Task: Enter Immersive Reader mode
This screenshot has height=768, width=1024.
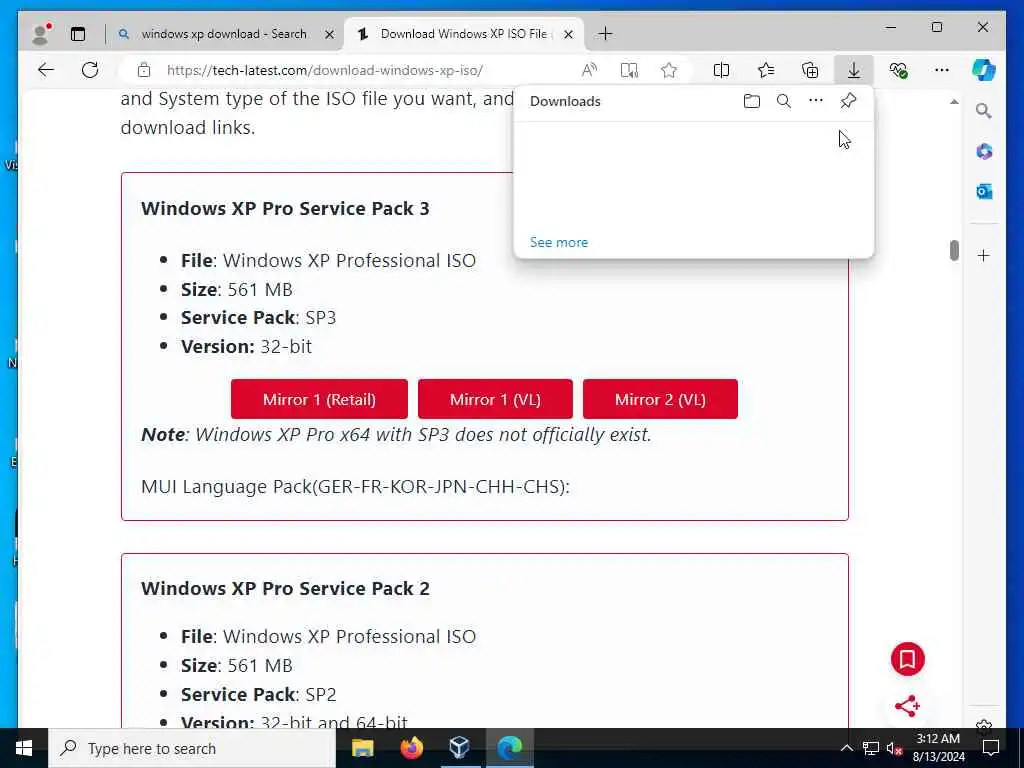Action: [629, 70]
